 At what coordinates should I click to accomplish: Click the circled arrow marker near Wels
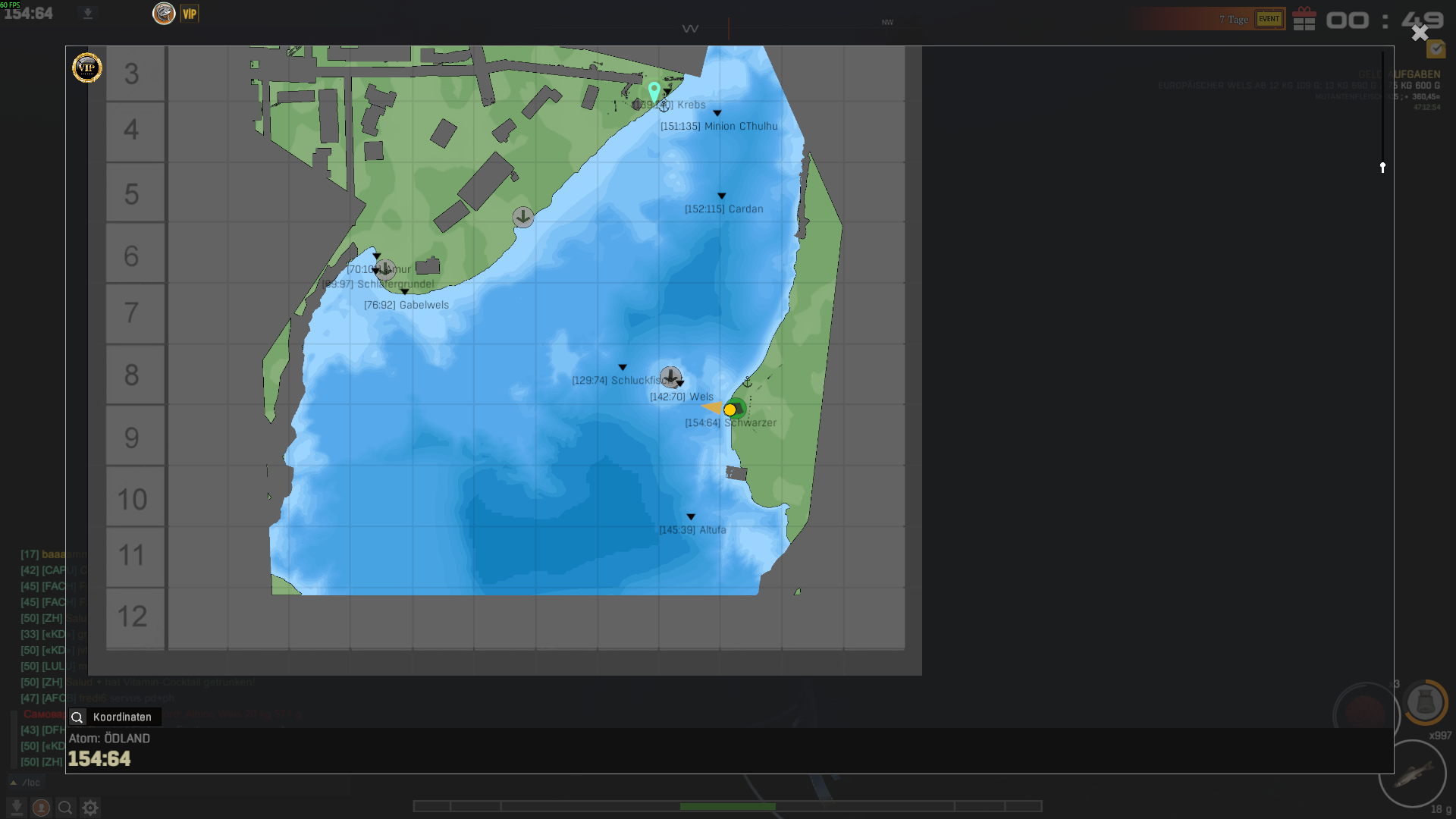point(670,377)
